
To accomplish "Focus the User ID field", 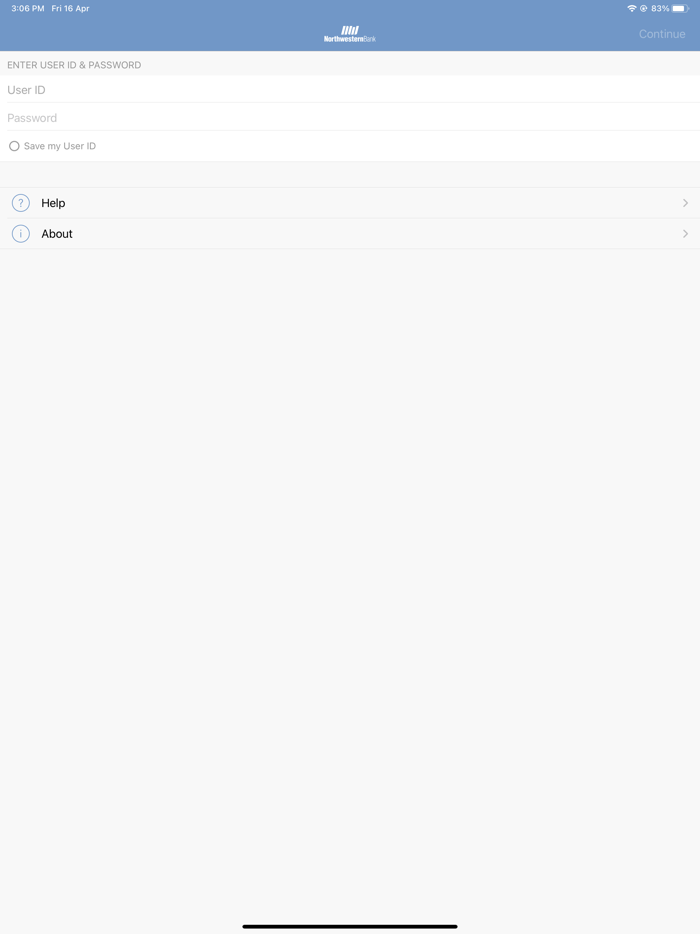I will (350, 89).
